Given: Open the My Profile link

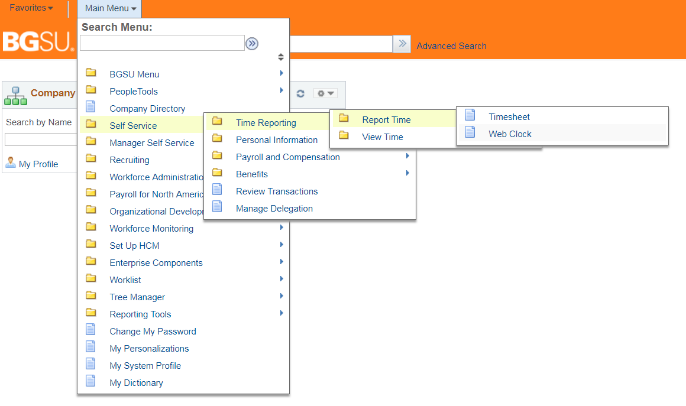Looking at the screenshot, I should pos(38,164).
